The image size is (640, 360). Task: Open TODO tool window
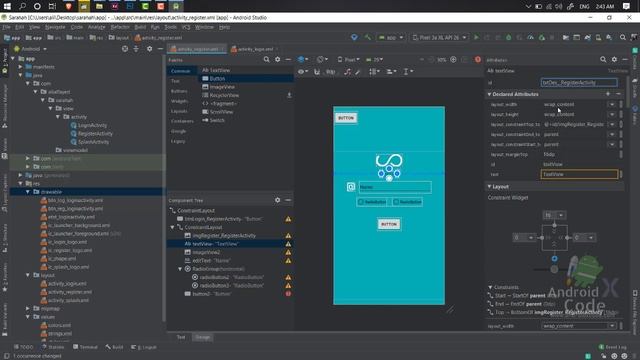coord(24,347)
